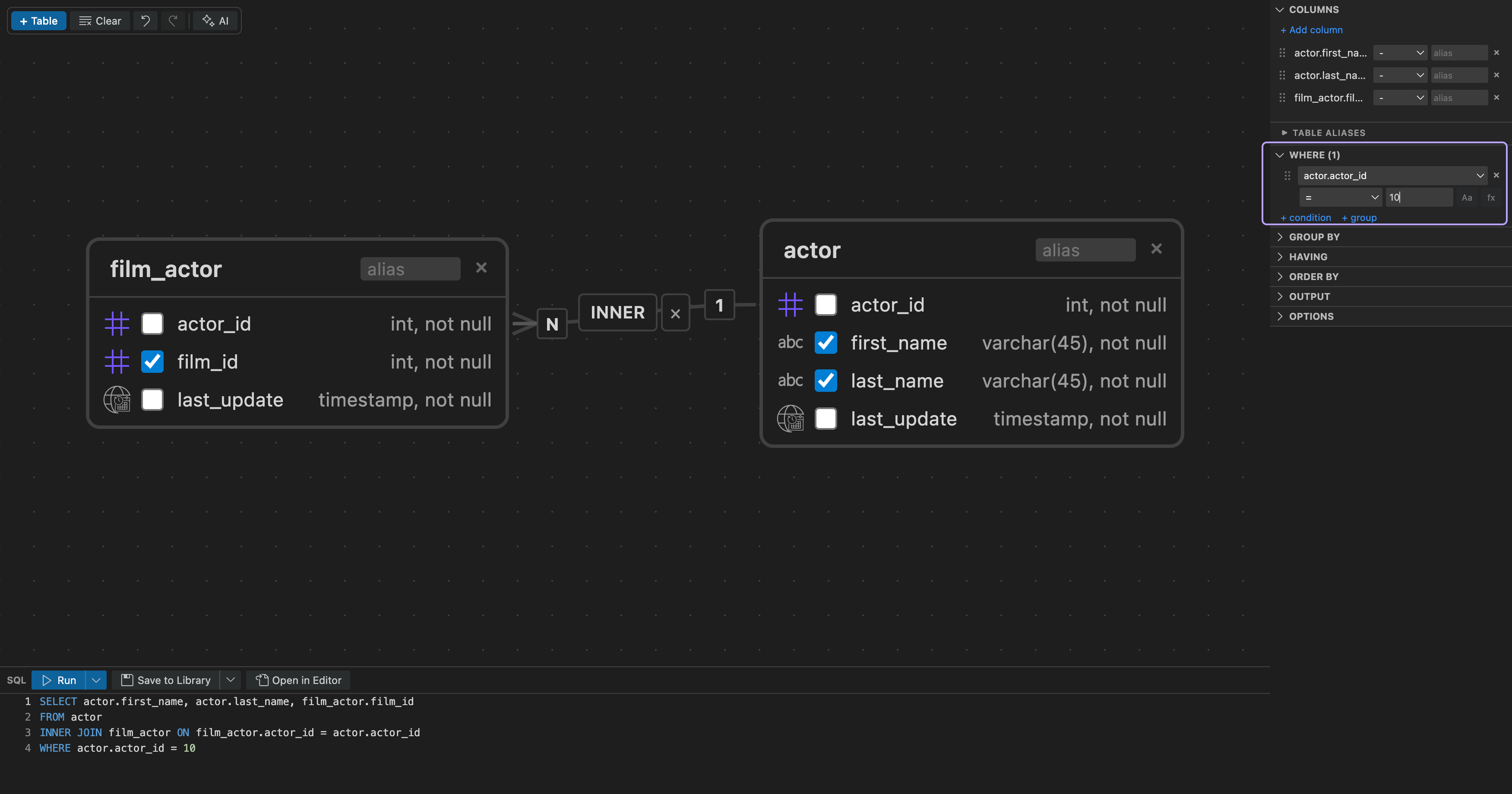Click the + Add column link
This screenshot has height=794, width=1512.
[1311, 30]
